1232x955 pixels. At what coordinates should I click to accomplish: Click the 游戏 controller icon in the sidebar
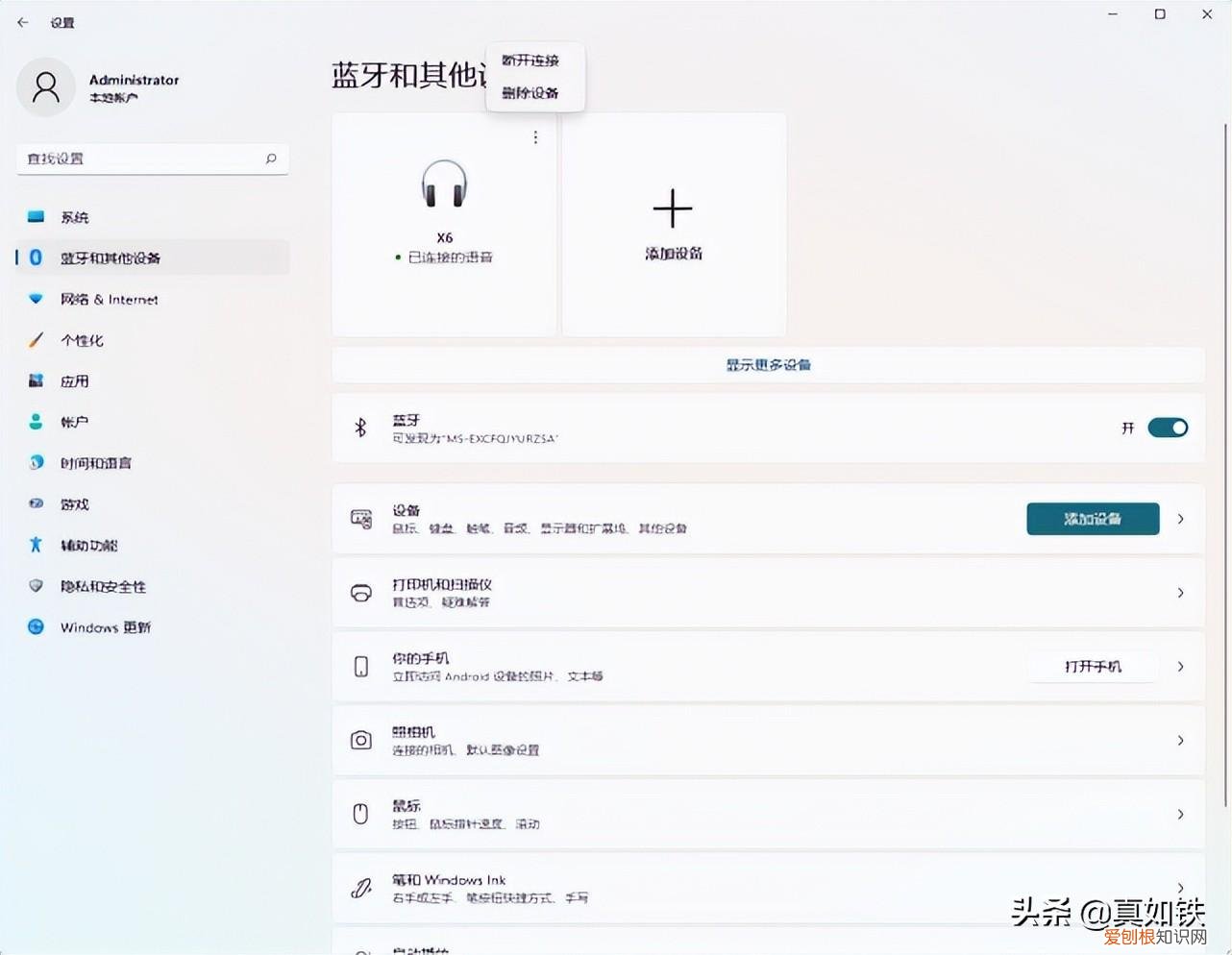coord(36,503)
